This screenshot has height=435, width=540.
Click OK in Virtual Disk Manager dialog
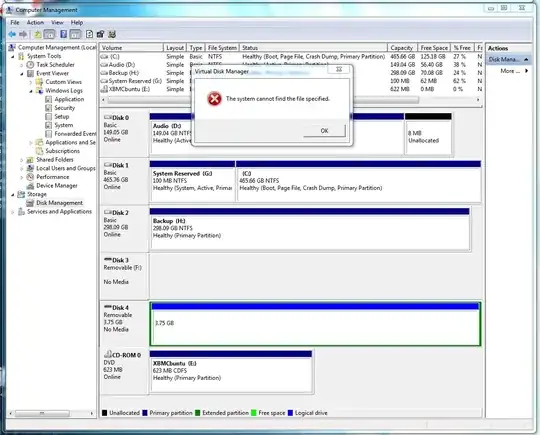coord(324,131)
